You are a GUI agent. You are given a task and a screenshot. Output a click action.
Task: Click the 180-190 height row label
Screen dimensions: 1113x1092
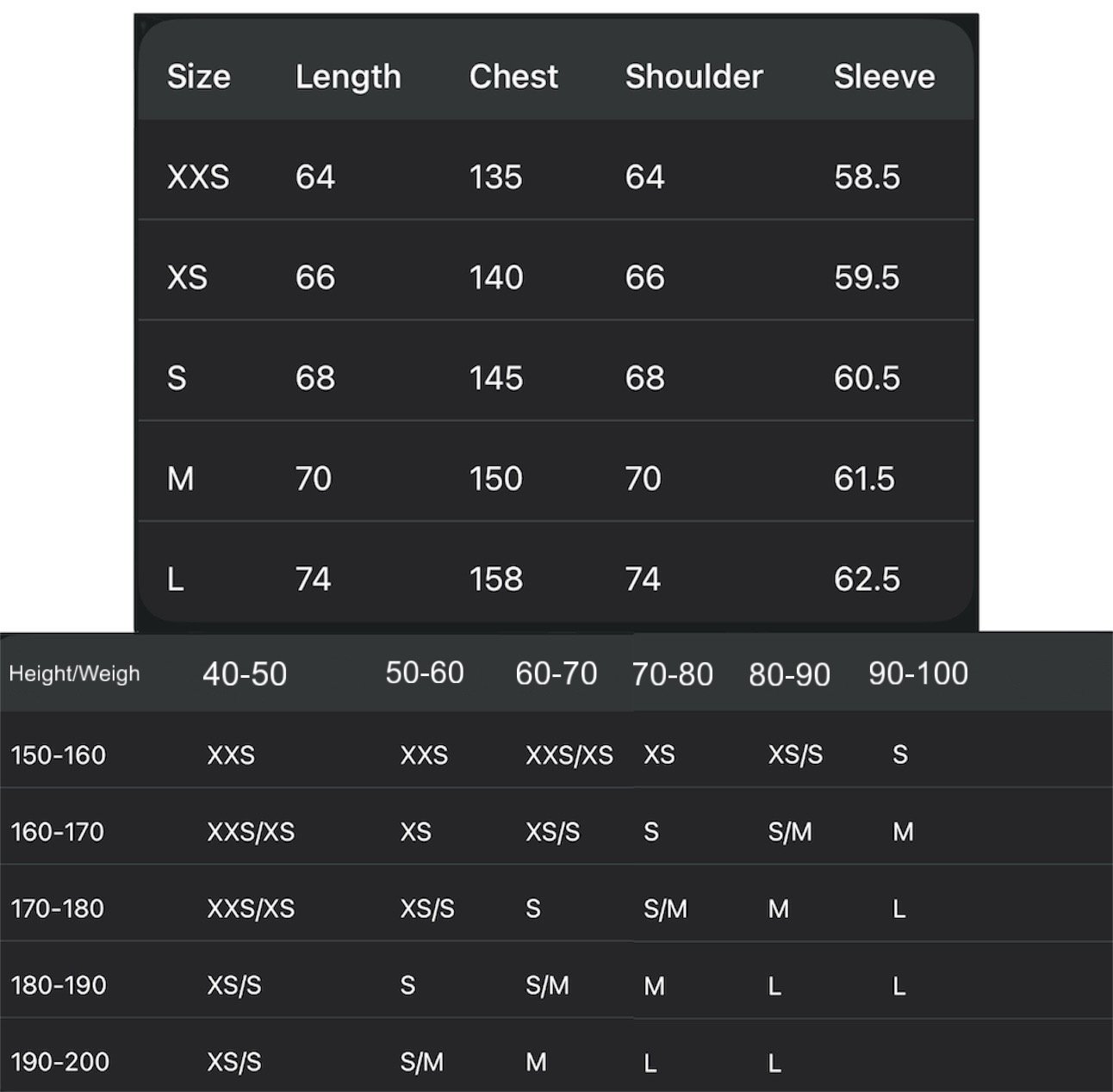click(58, 985)
